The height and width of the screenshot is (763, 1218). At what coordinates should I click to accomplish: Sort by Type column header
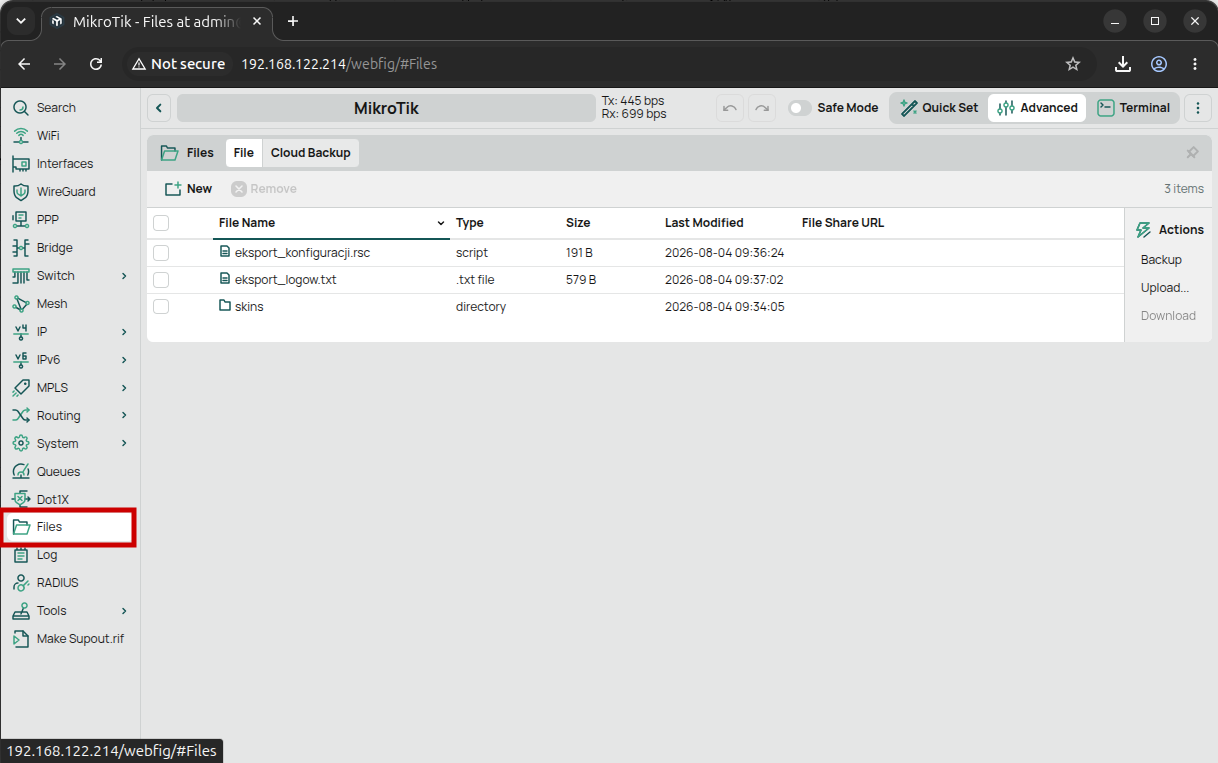(470, 223)
